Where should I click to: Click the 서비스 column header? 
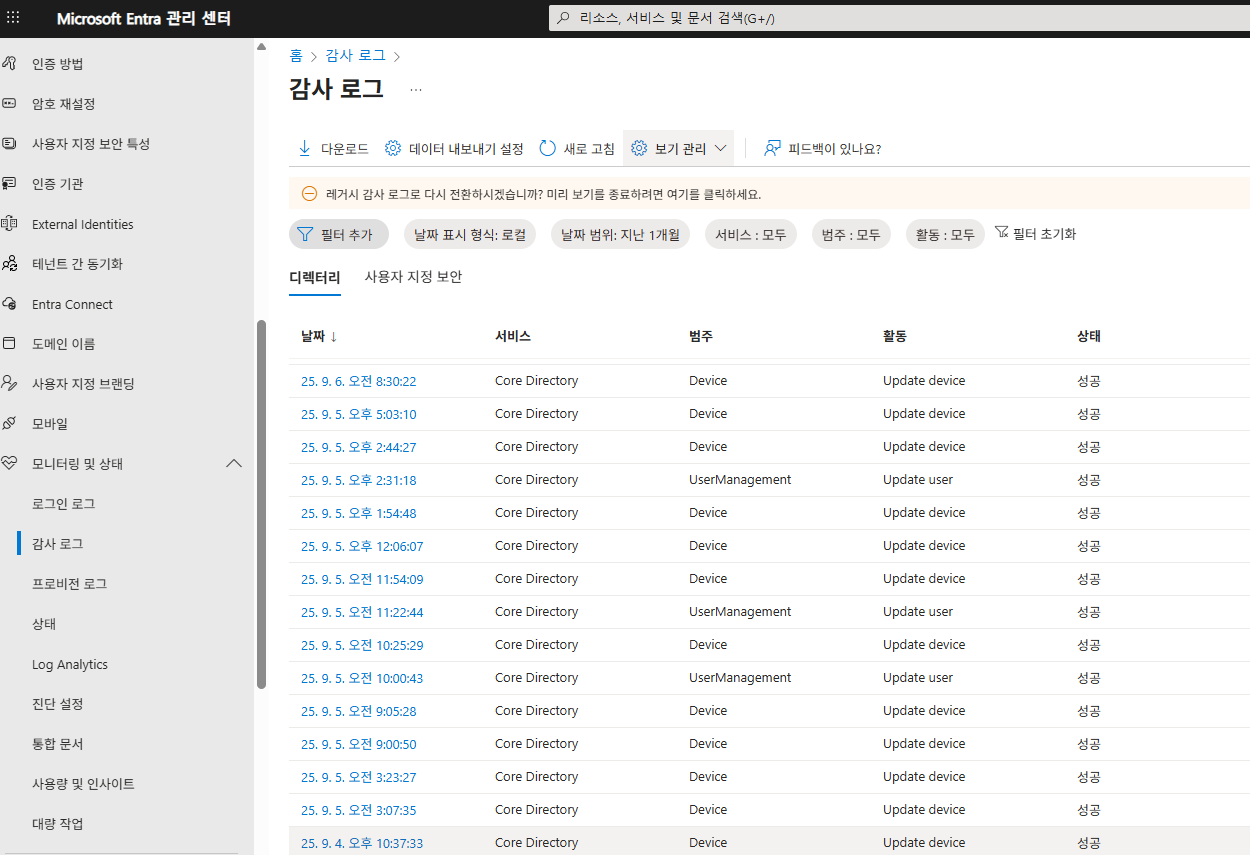tap(513, 337)
